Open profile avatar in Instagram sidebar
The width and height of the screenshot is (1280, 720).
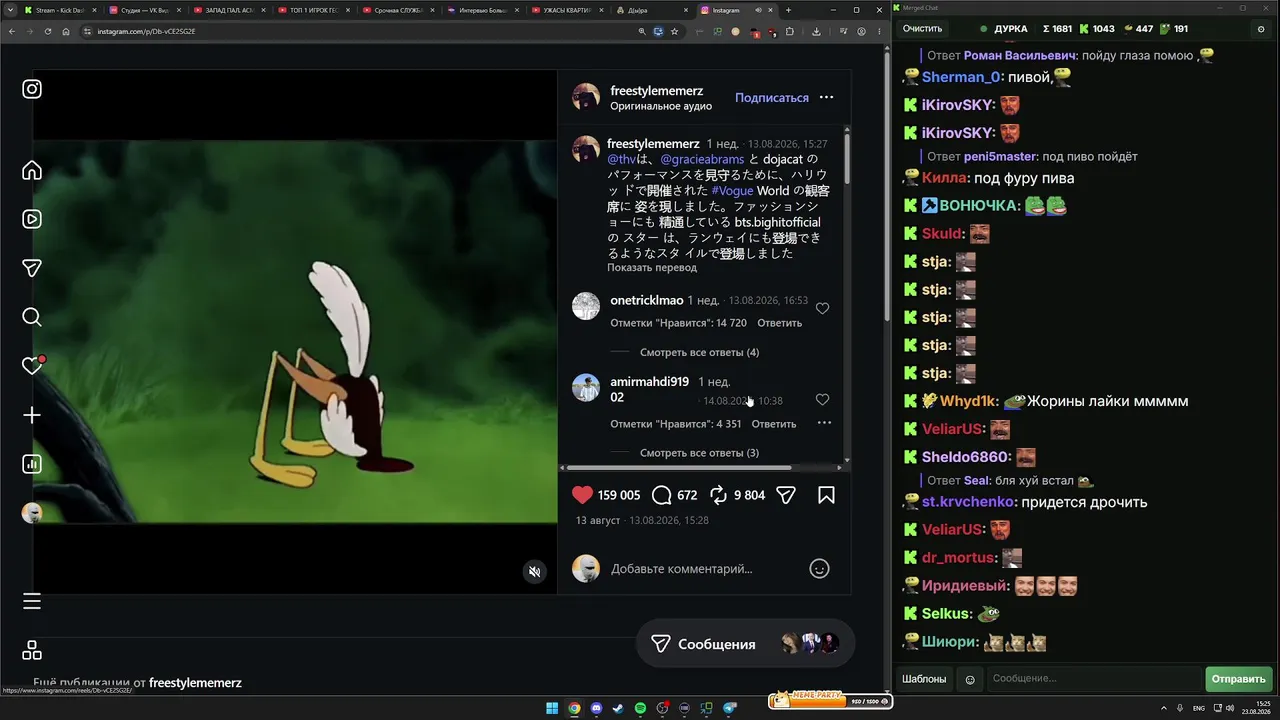click(x=32, y=513)
